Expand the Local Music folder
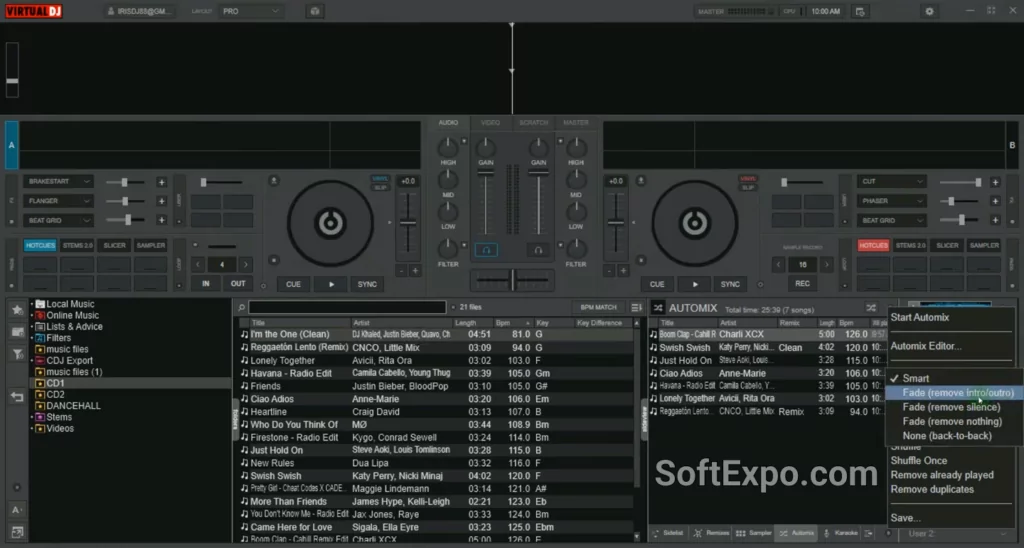This screenshot has height=548, width=1024. [x=32, y=304]
